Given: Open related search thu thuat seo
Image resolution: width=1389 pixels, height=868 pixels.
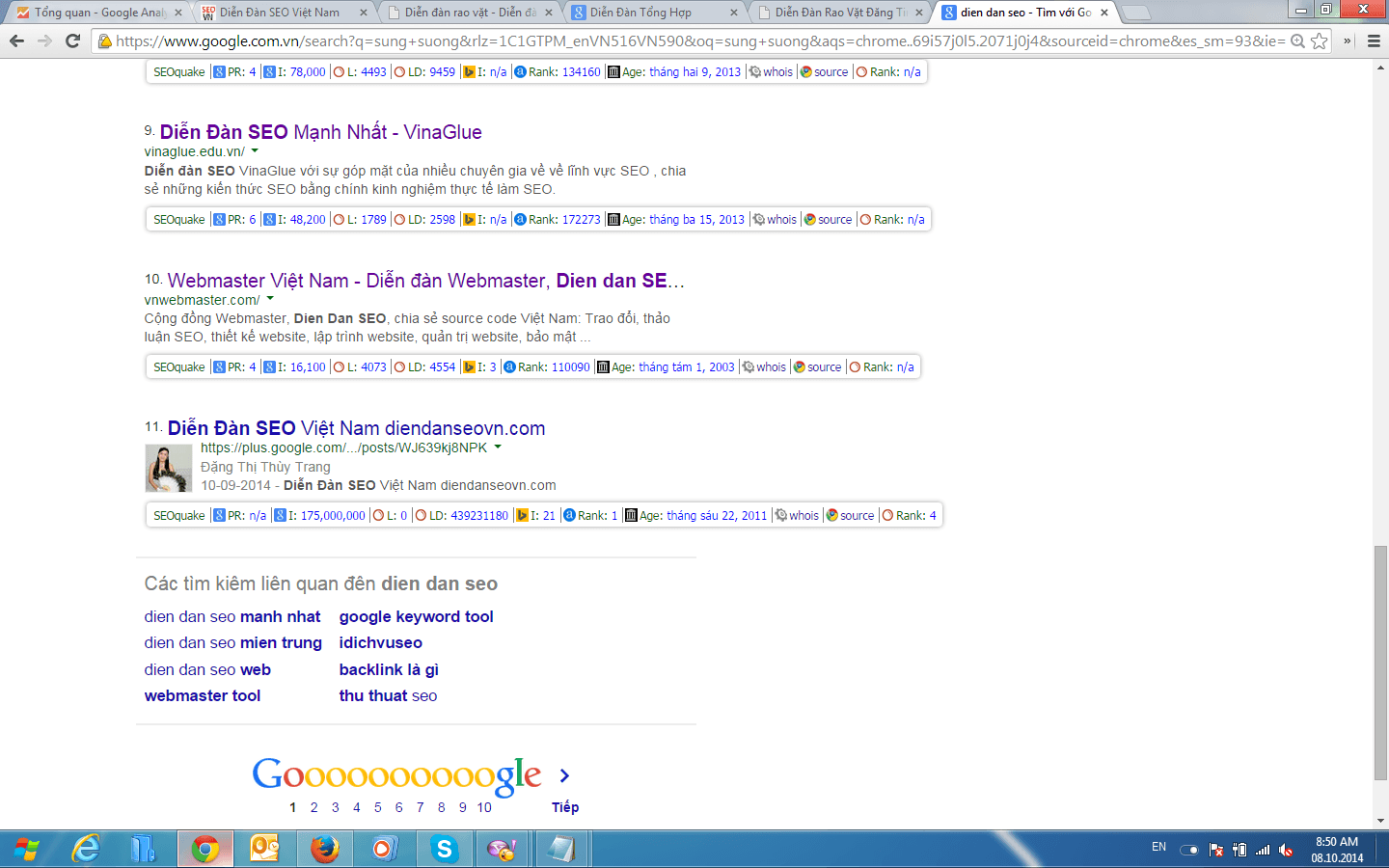Looking at the screenshot, I should 388,695.
